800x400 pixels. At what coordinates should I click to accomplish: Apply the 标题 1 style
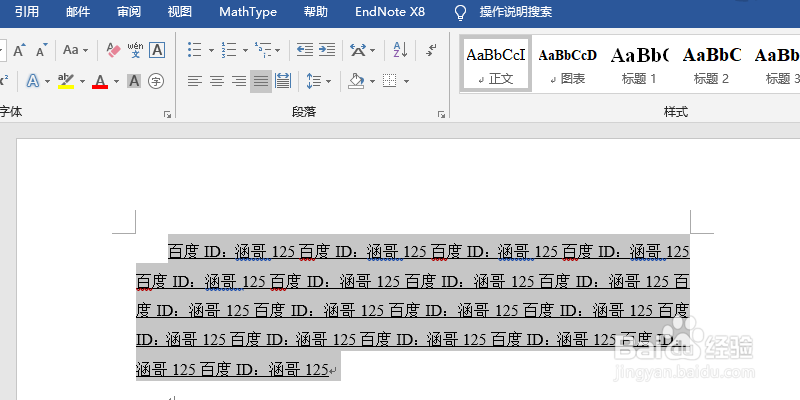639,64
